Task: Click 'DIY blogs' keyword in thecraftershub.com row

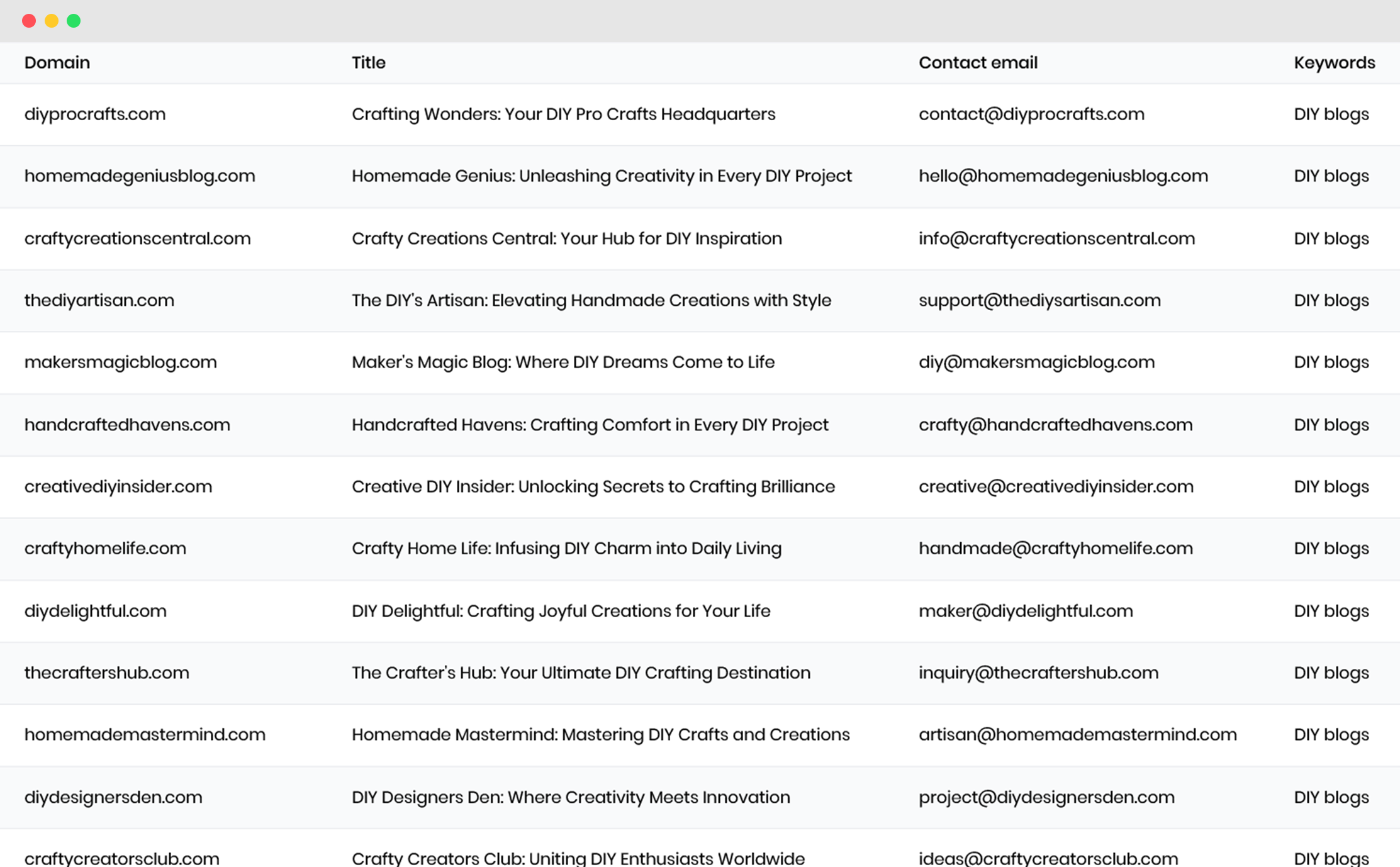Action: [1331, 673]
